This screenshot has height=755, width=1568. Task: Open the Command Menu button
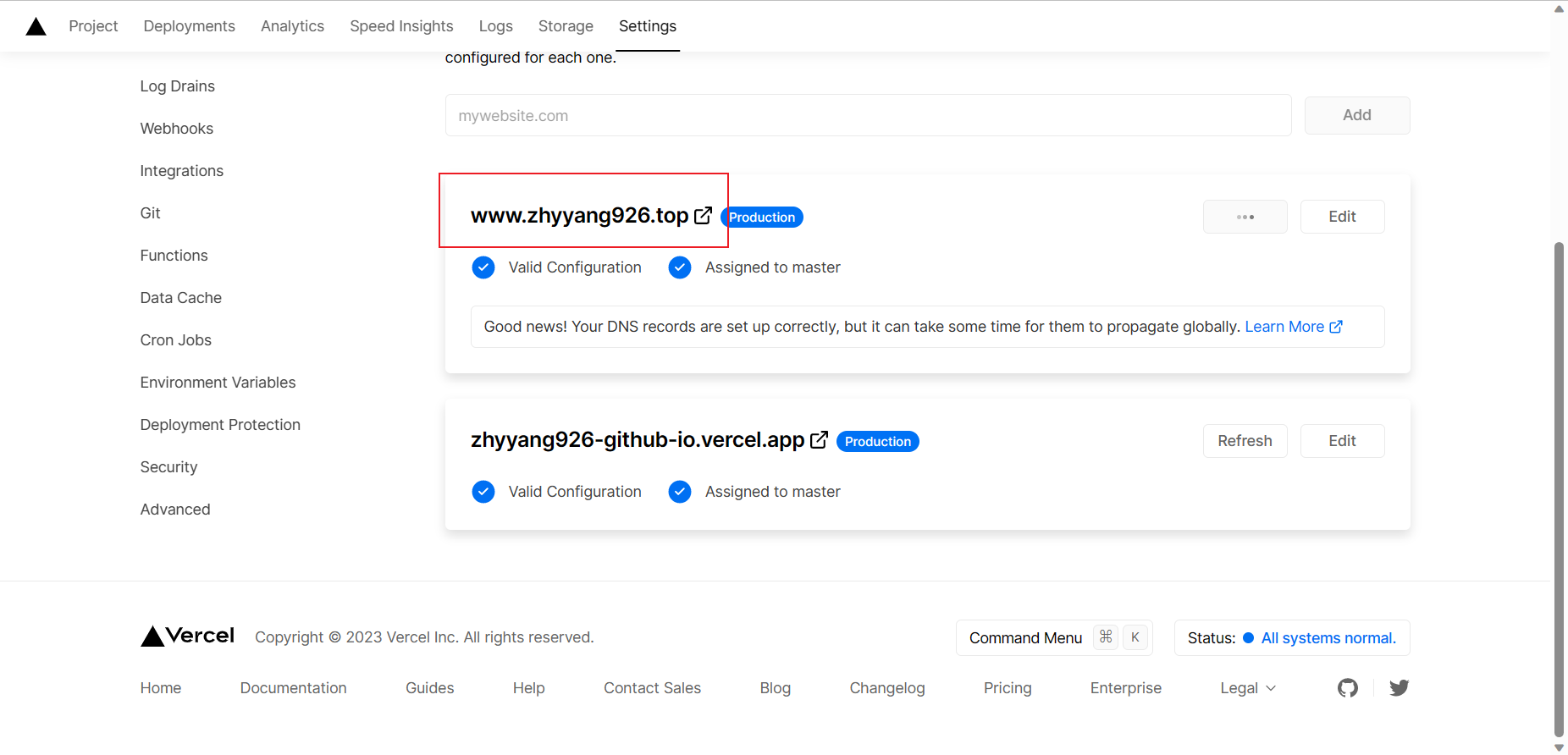point(1054,638)
